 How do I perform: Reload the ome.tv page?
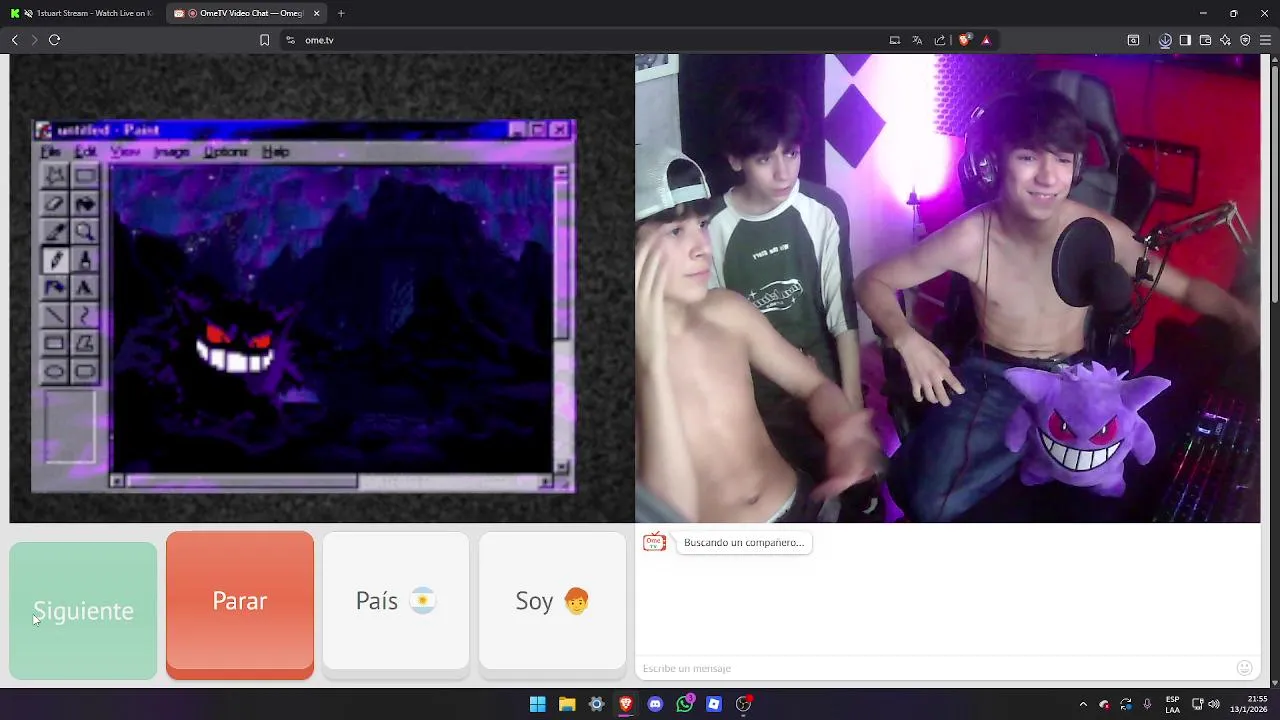(x=55, y=40)
